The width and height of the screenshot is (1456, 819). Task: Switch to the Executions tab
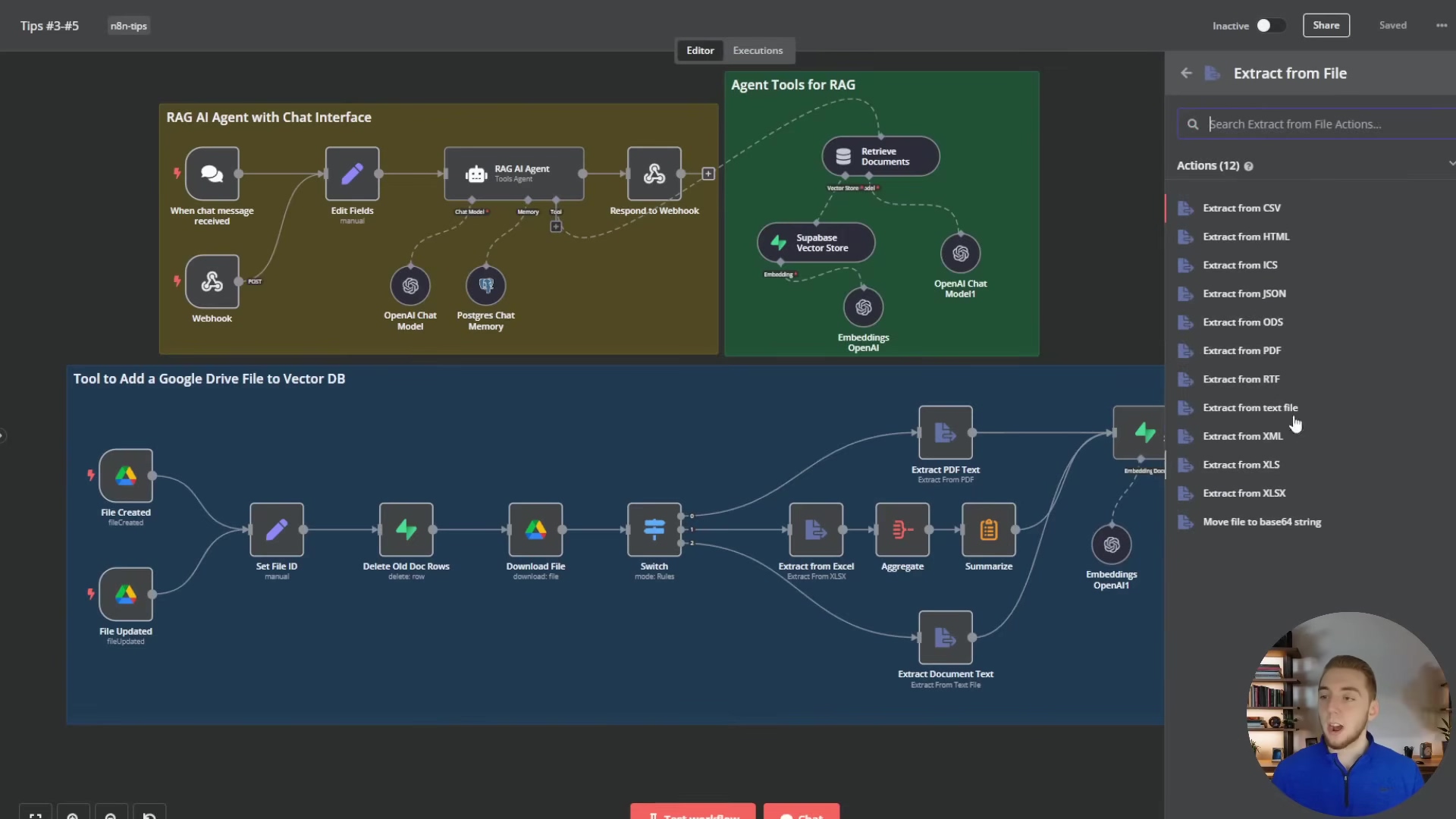(757, 51)
